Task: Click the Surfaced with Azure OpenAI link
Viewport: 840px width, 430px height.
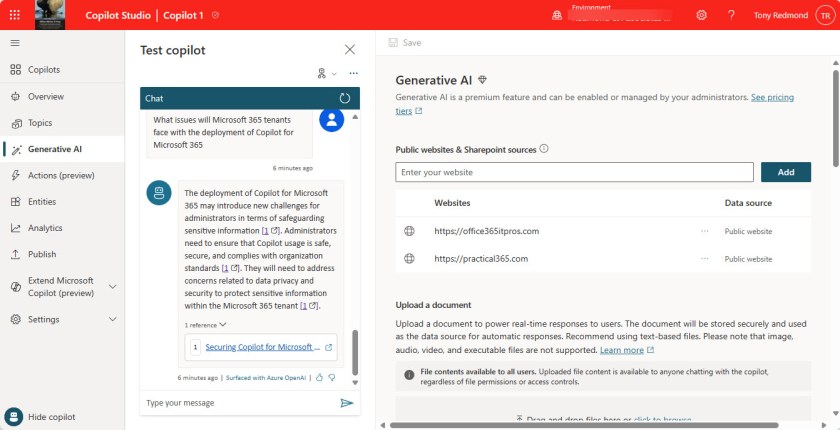Action: point(266,378)
